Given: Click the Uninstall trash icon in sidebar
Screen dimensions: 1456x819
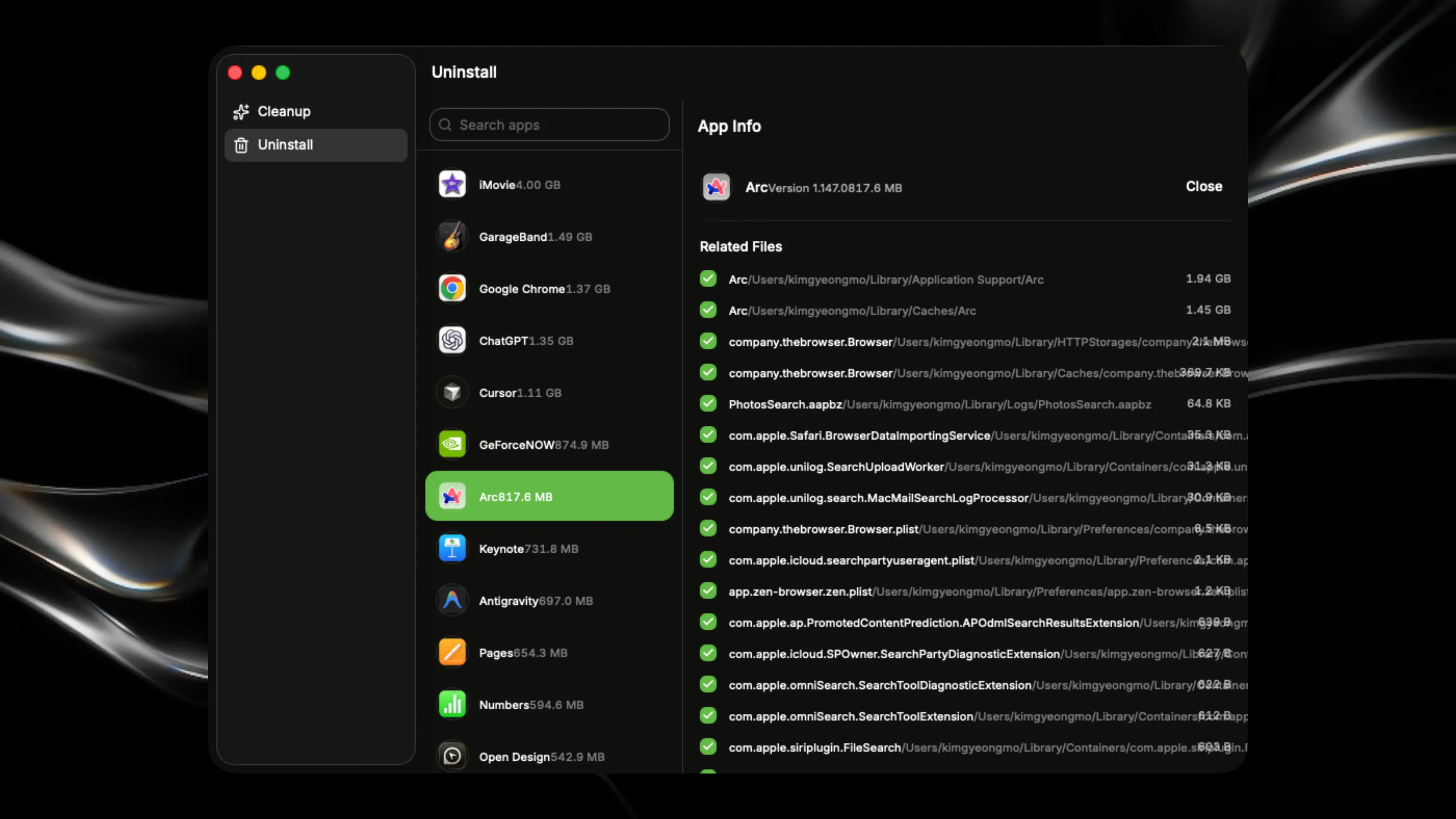Looking at the screenshot, I should [241, 145].
